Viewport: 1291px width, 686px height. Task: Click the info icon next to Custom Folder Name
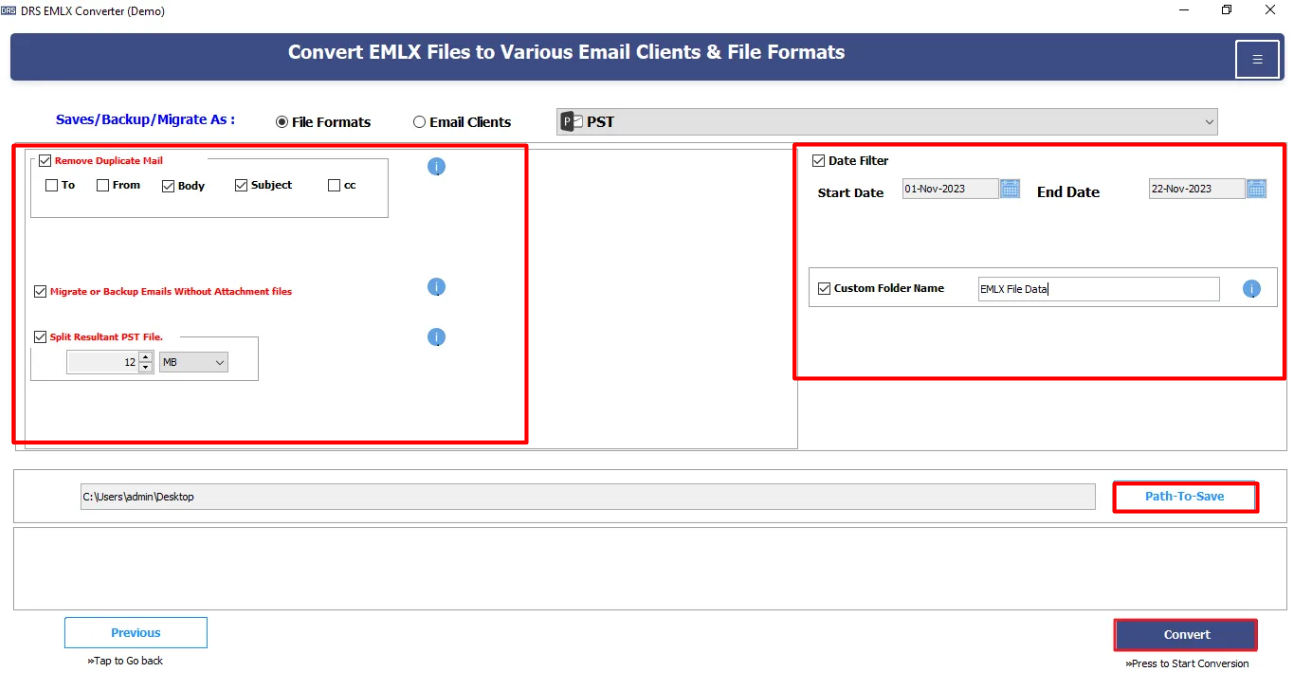(1251, 289)
